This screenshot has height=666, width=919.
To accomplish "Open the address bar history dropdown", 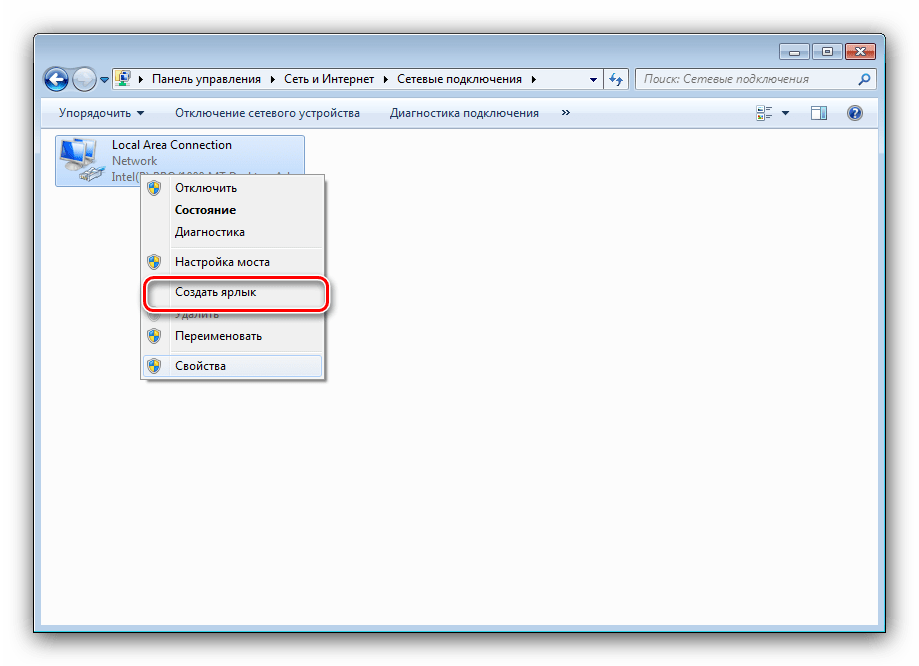I will click(x=593, y=79).
